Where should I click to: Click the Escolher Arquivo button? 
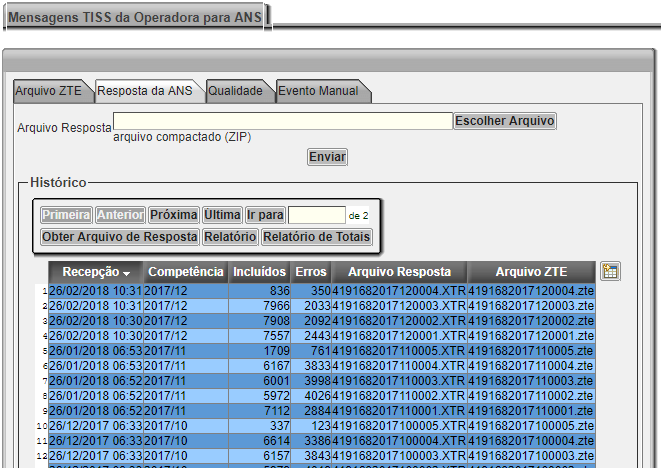tap(504, 121)
